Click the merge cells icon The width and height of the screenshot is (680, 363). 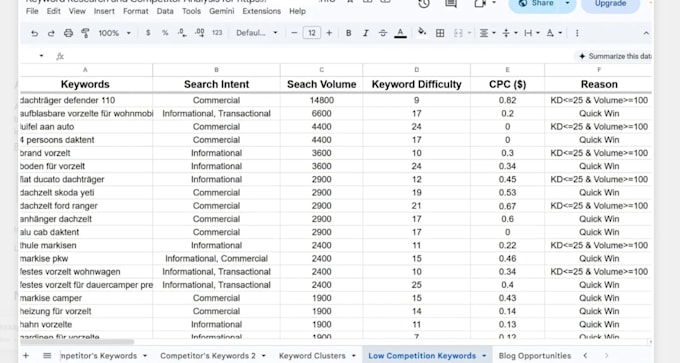point(458,33)
